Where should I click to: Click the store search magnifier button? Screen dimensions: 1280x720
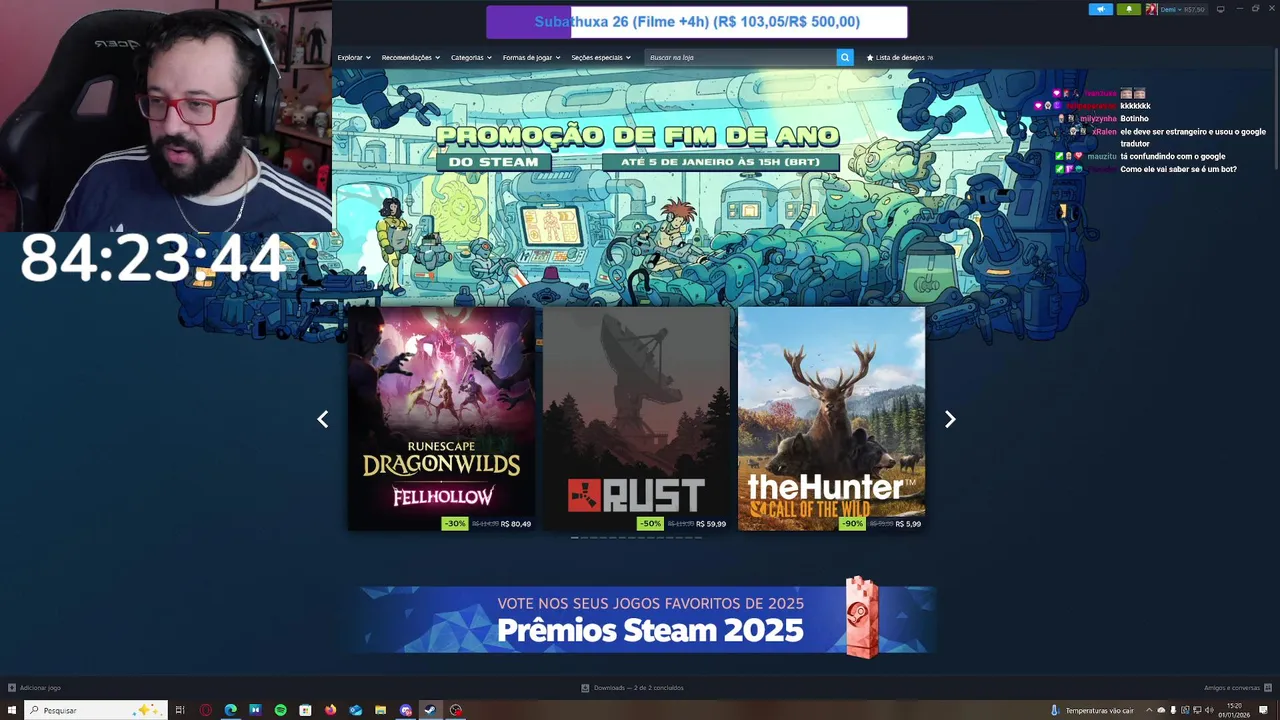pos(845,57)
